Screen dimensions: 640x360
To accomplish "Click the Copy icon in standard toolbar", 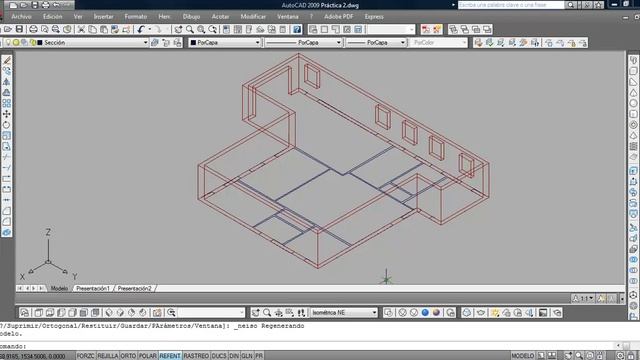I will coord(93,29).
